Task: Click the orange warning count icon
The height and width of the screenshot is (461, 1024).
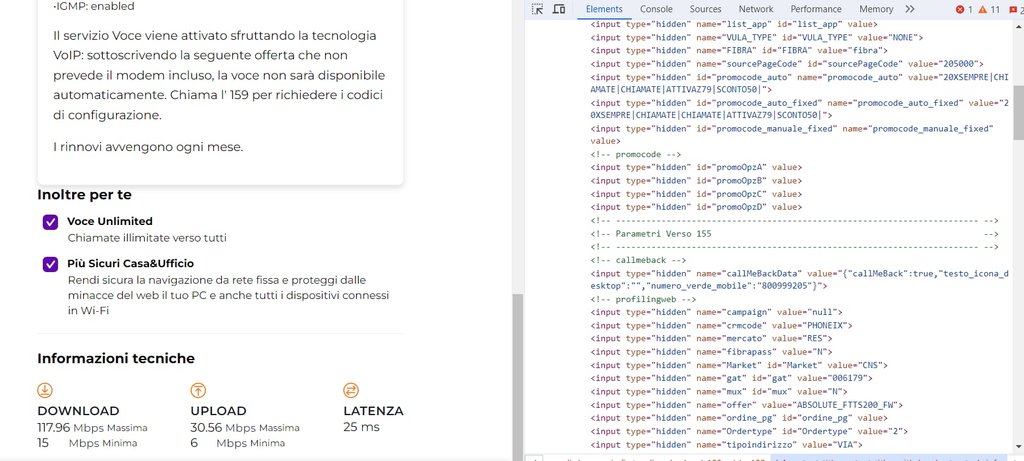Action: [984, 9]
